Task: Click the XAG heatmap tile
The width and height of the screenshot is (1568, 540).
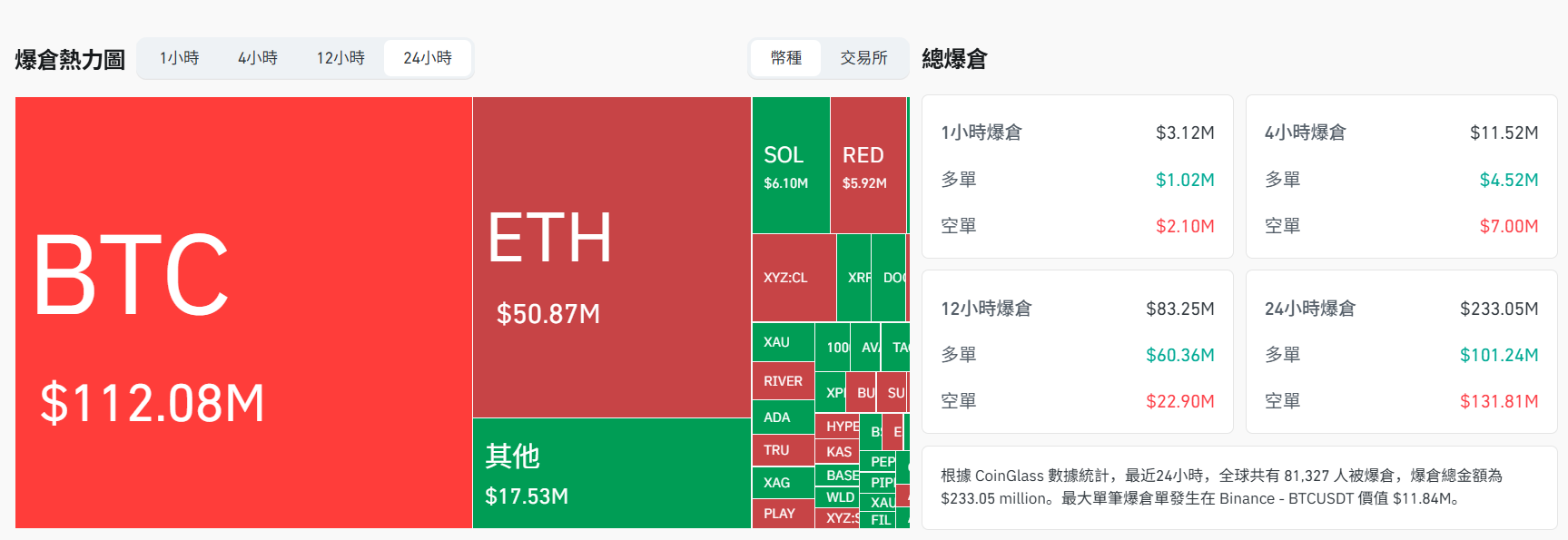Action: pyautogui.click(x=784, y=483)
